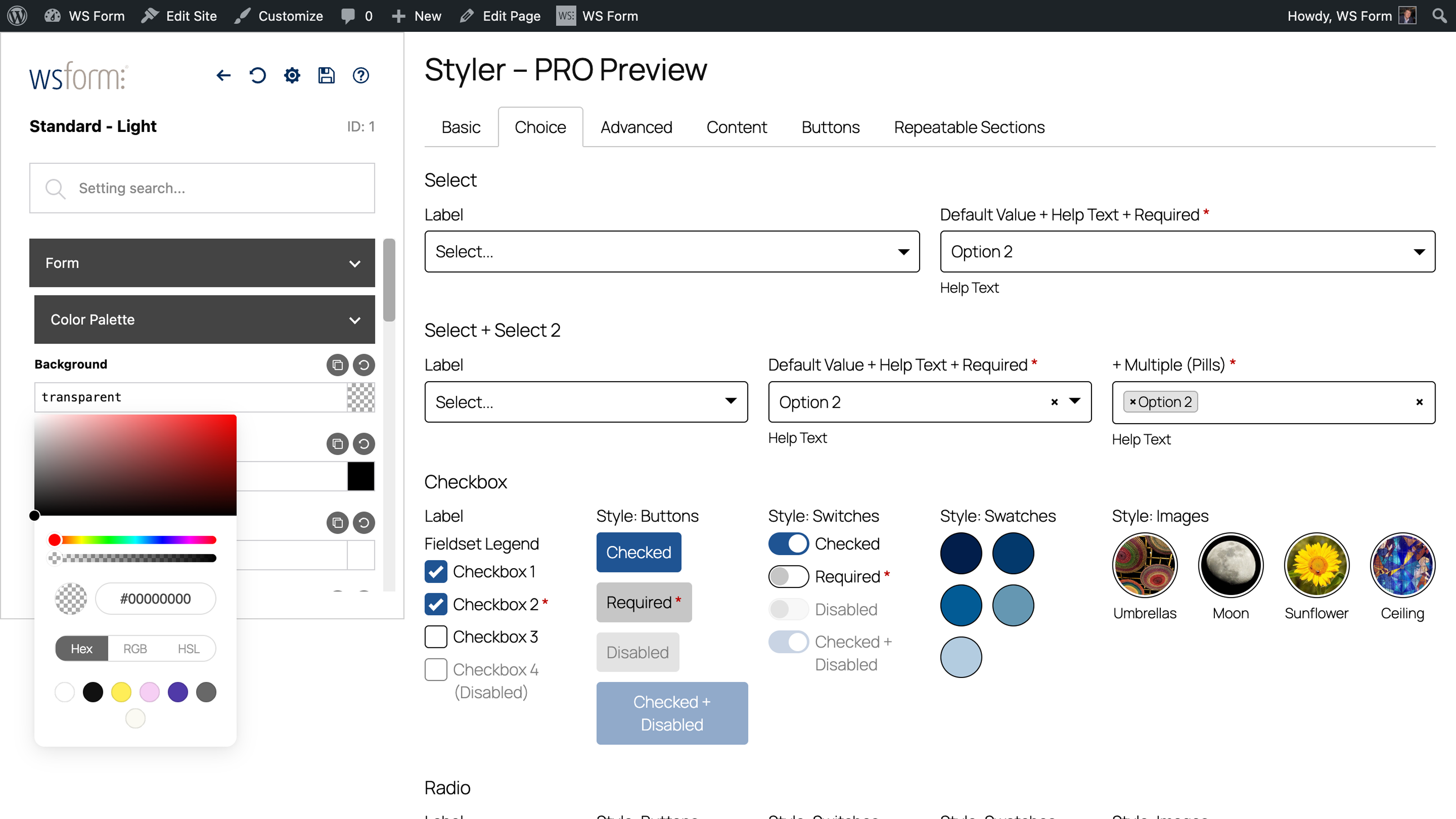
Task: Open search icon in WordPress admin bar
Action: 1439,16
